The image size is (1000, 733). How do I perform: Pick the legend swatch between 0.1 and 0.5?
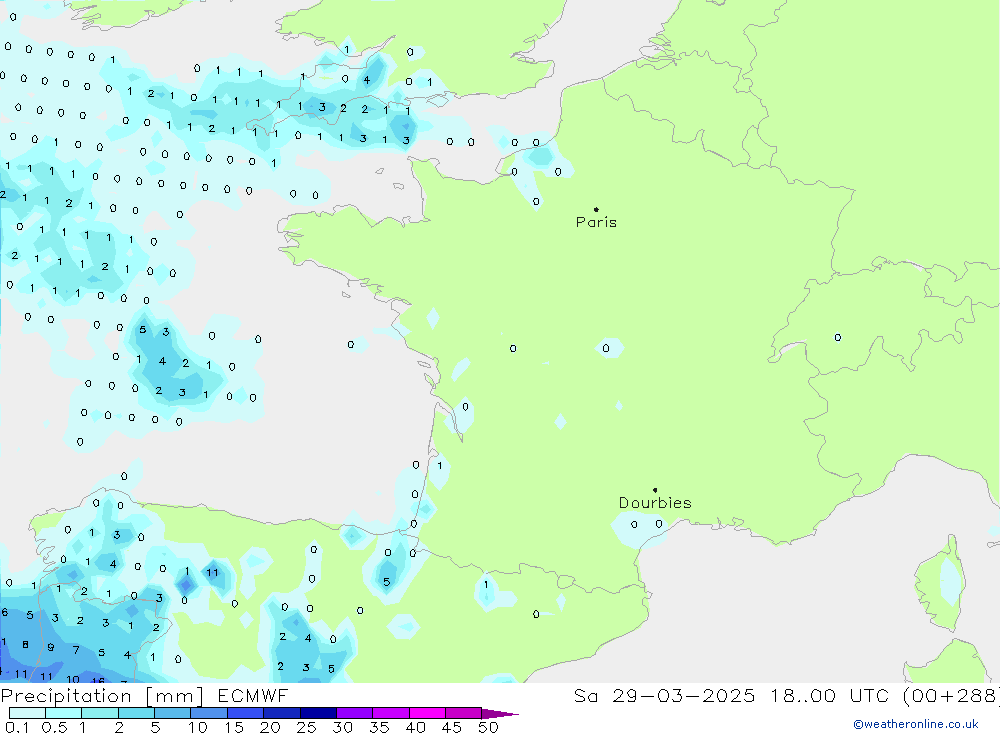click(x=27, y=713)
